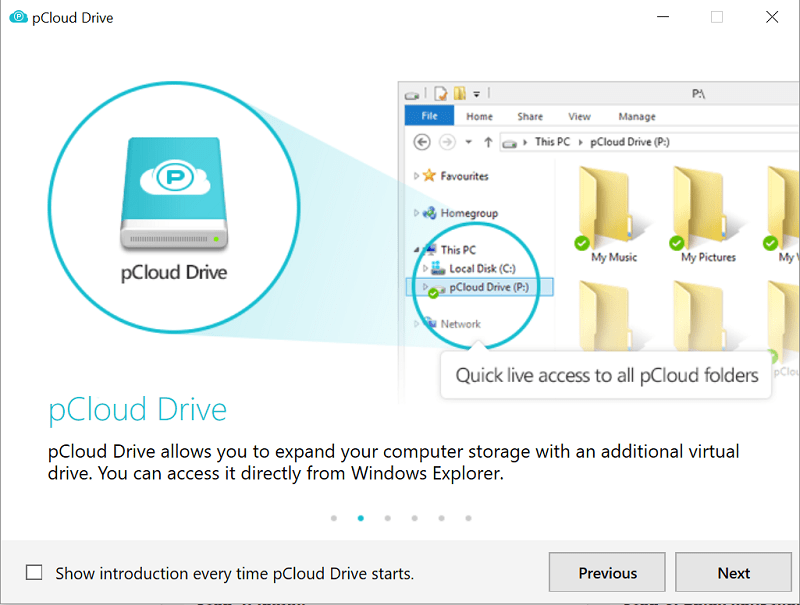Expand the Network tree node
This screenshot has height=605, width=800.
416,324
